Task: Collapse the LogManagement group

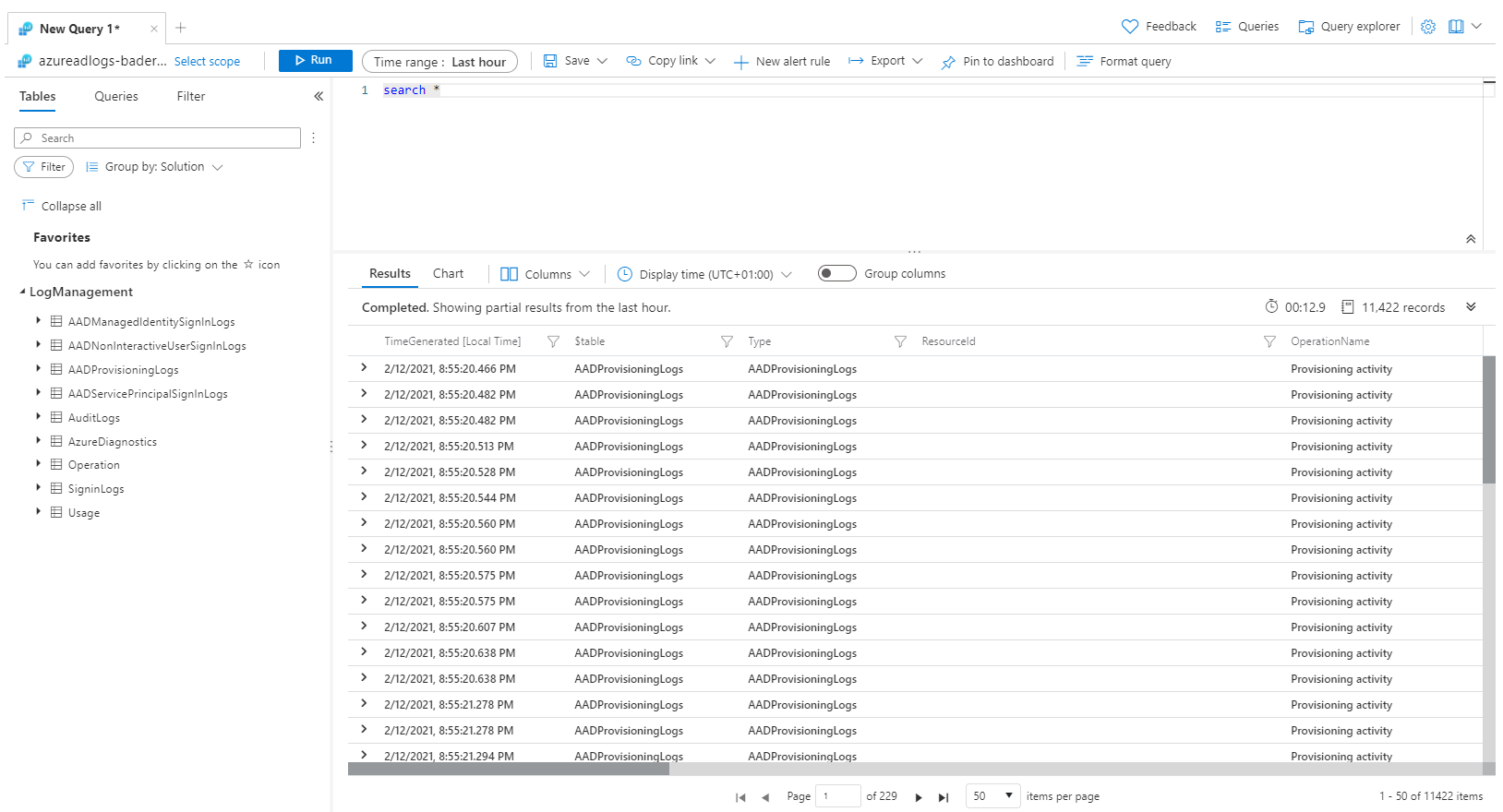Action: 22,292
